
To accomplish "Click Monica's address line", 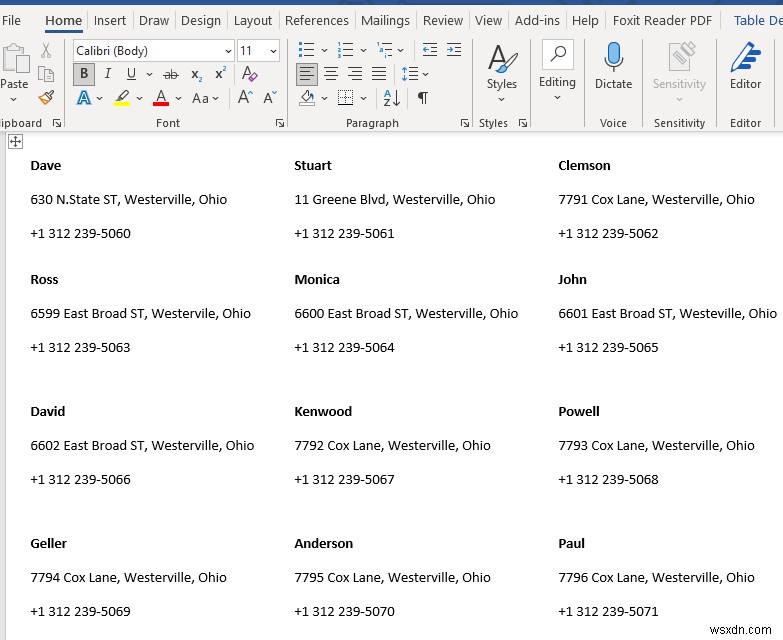I will tap(406, 314).
